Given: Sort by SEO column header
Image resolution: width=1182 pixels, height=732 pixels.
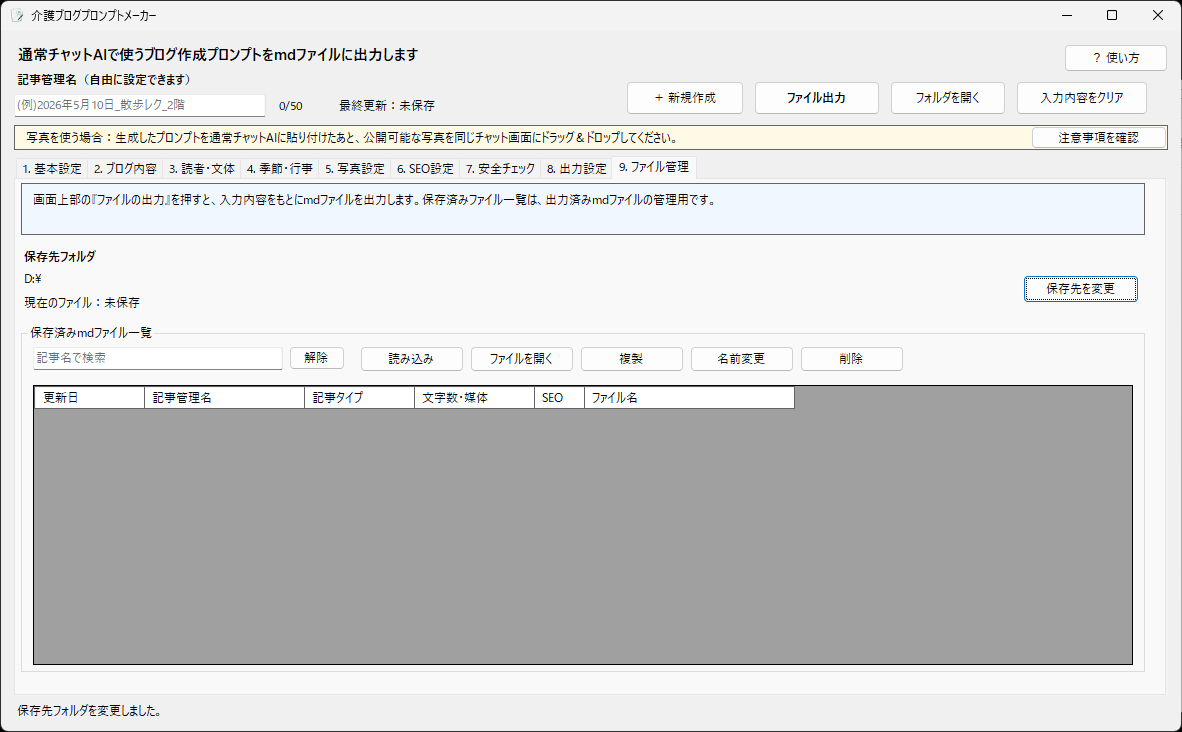Looking at the screenshot, I should (x=559, y=397).
